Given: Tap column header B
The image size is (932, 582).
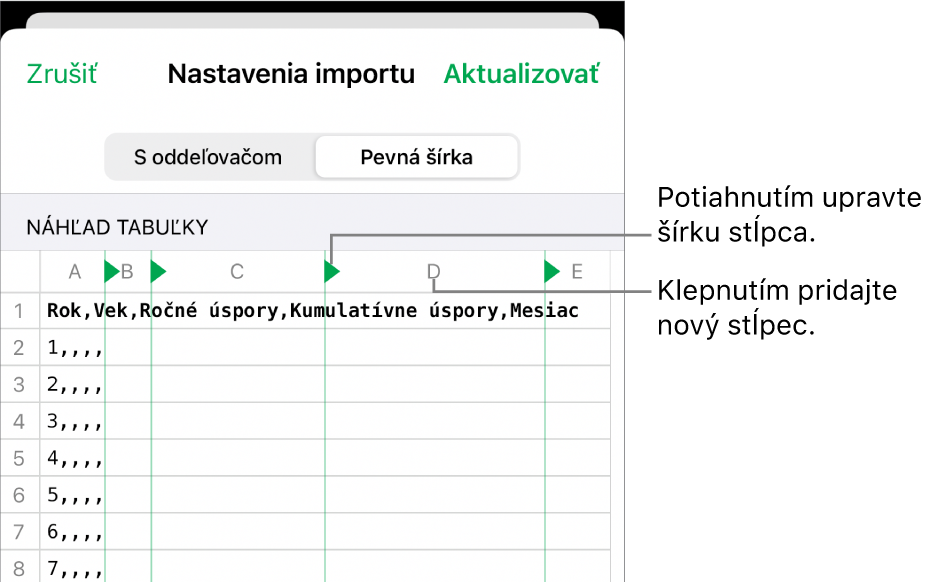Looking at the screenshot, I should pyautogui.click(x=127, y=272).
